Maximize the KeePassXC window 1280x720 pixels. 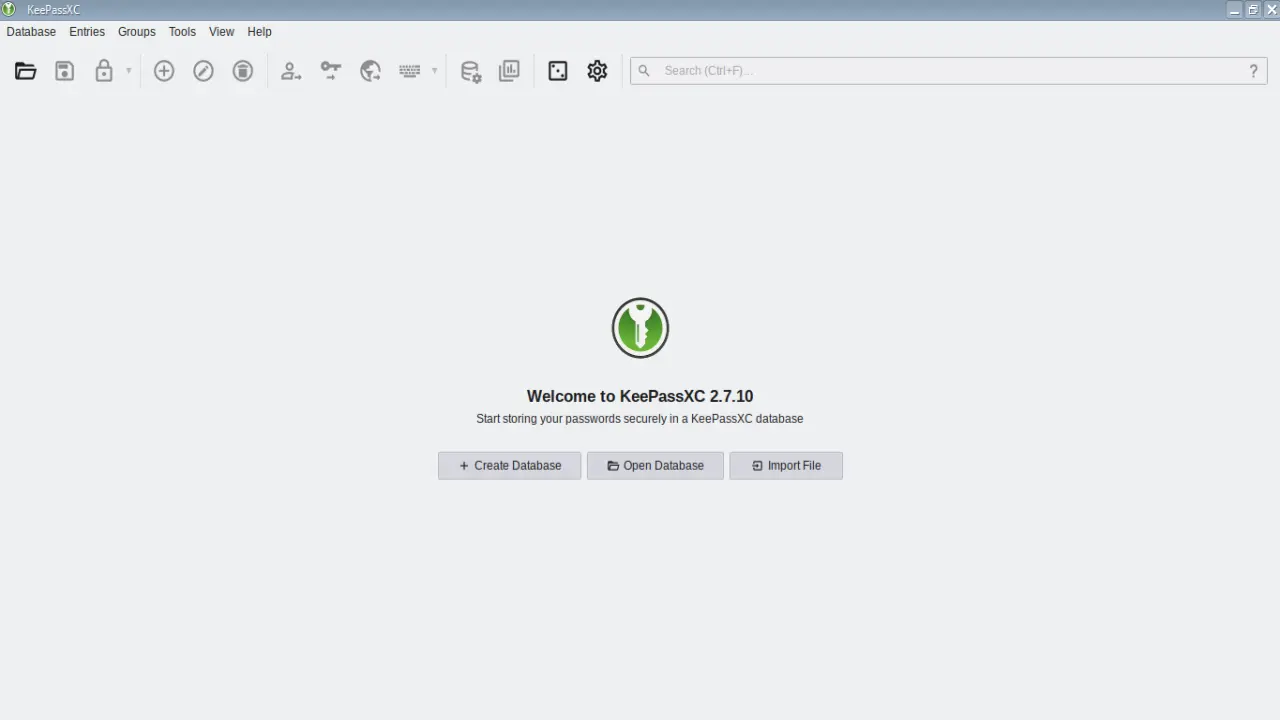coord(1253,10)
